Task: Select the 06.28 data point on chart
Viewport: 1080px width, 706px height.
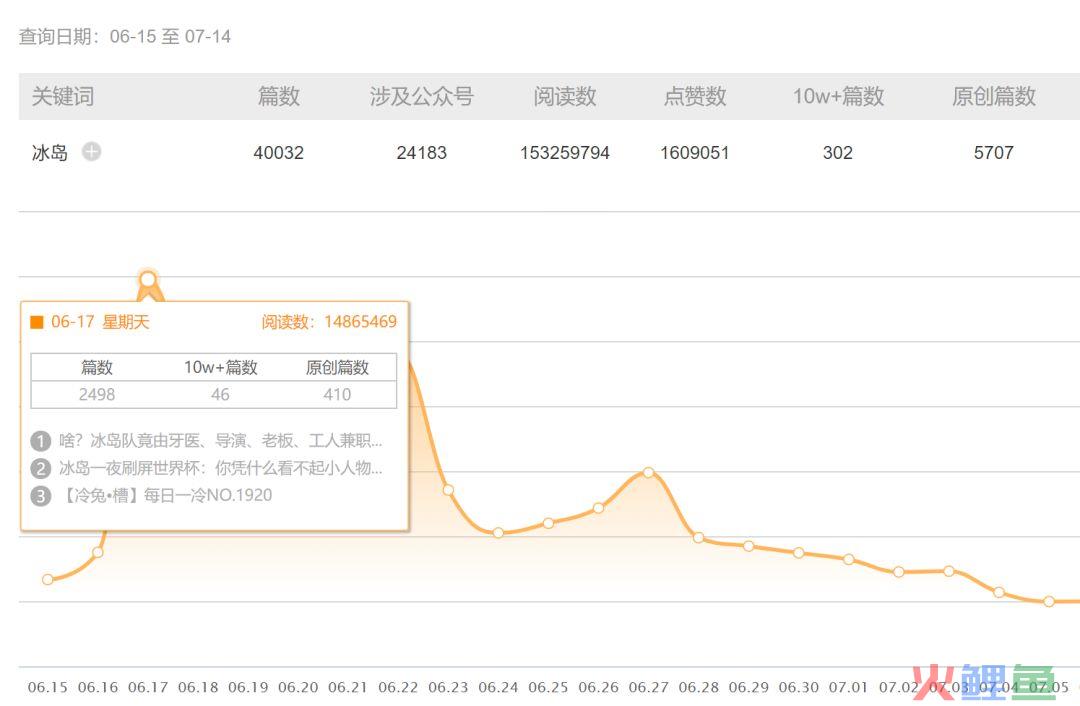Action: pos(698,538)
